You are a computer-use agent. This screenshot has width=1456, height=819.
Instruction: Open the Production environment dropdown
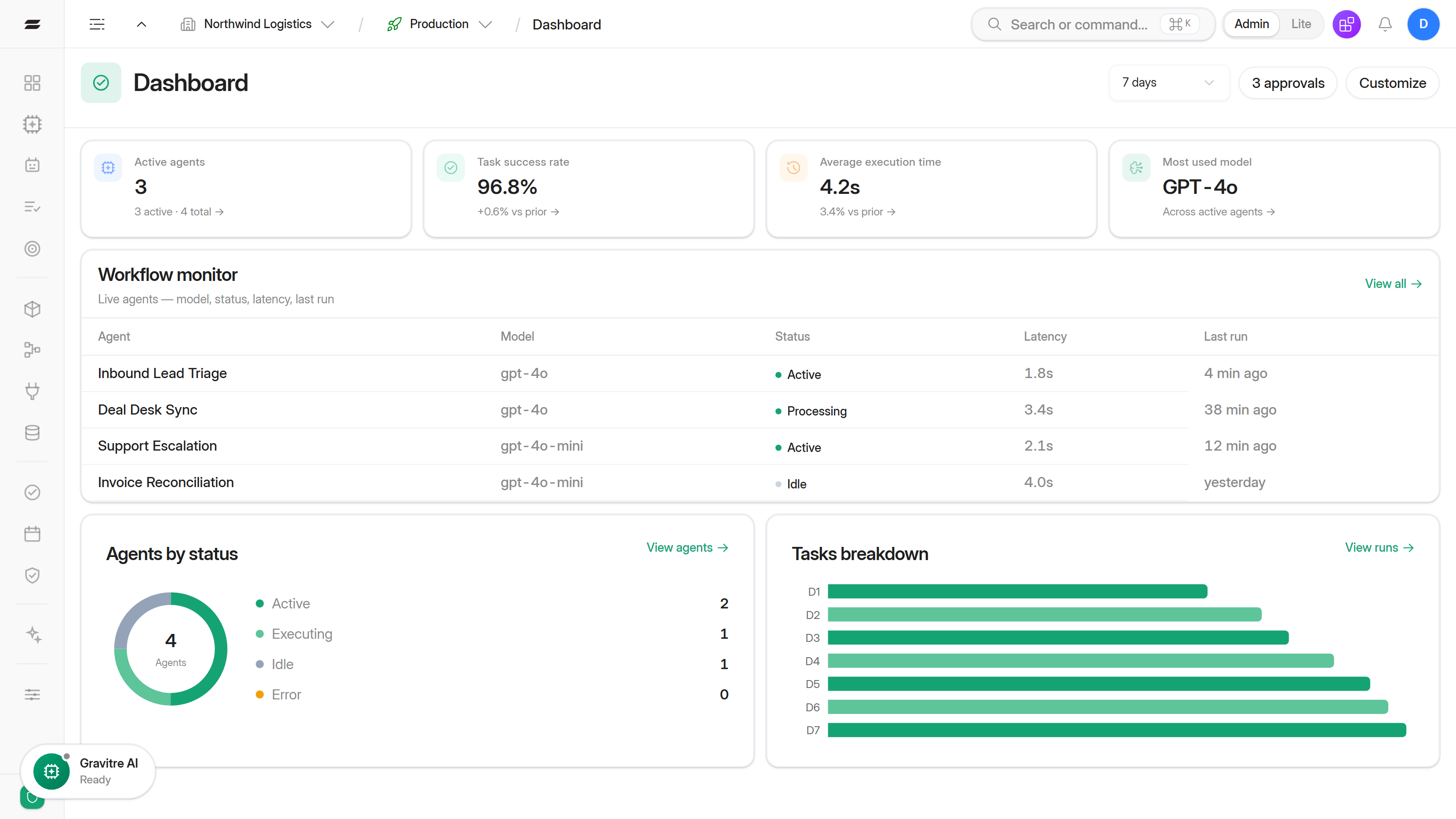440,24
